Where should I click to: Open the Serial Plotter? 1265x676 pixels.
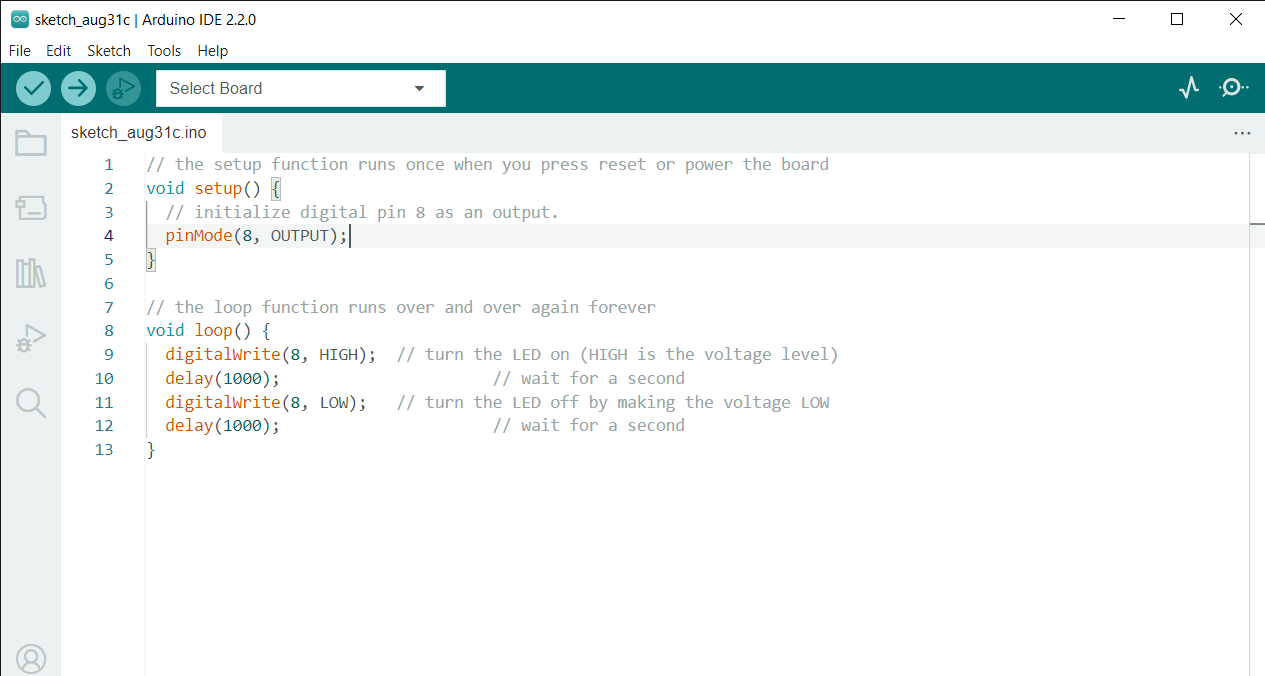(x=1188, y=88)
